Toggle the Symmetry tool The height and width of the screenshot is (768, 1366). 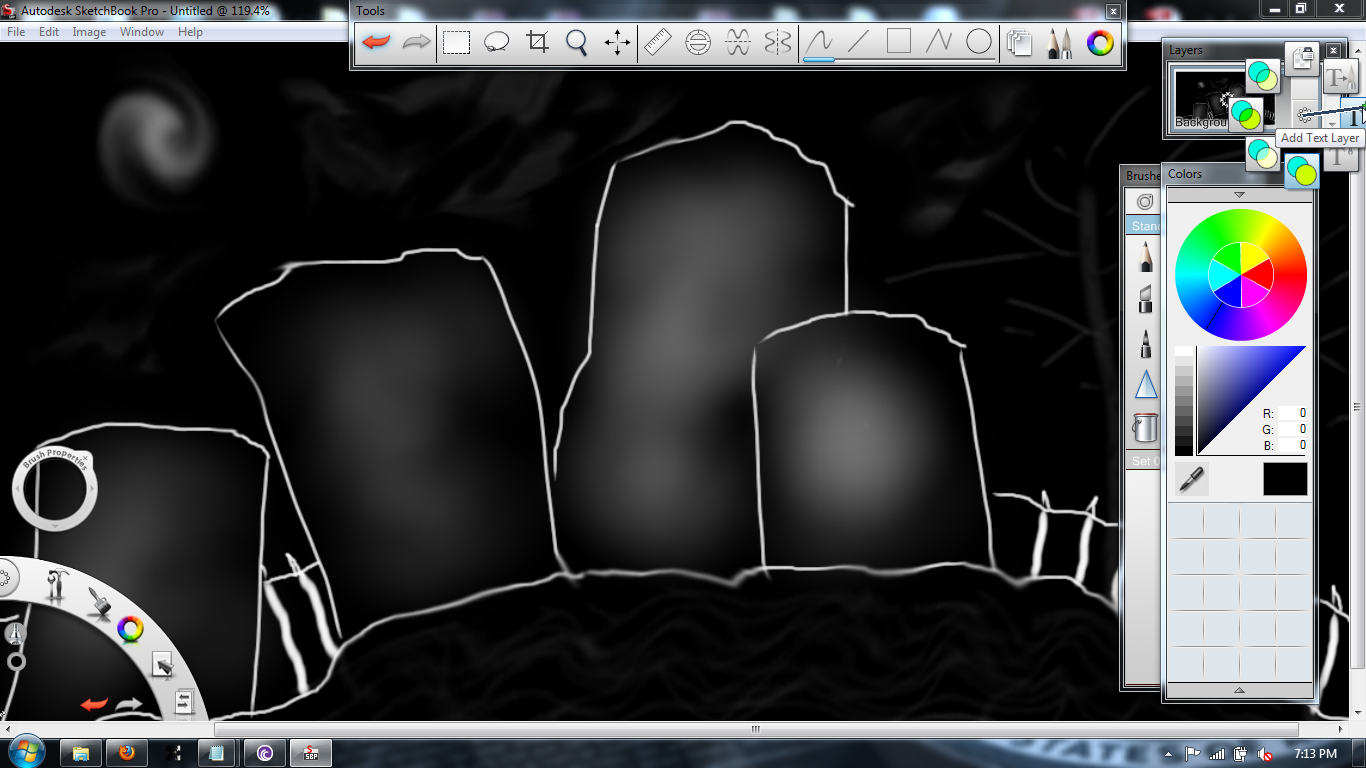click(778, 42)
